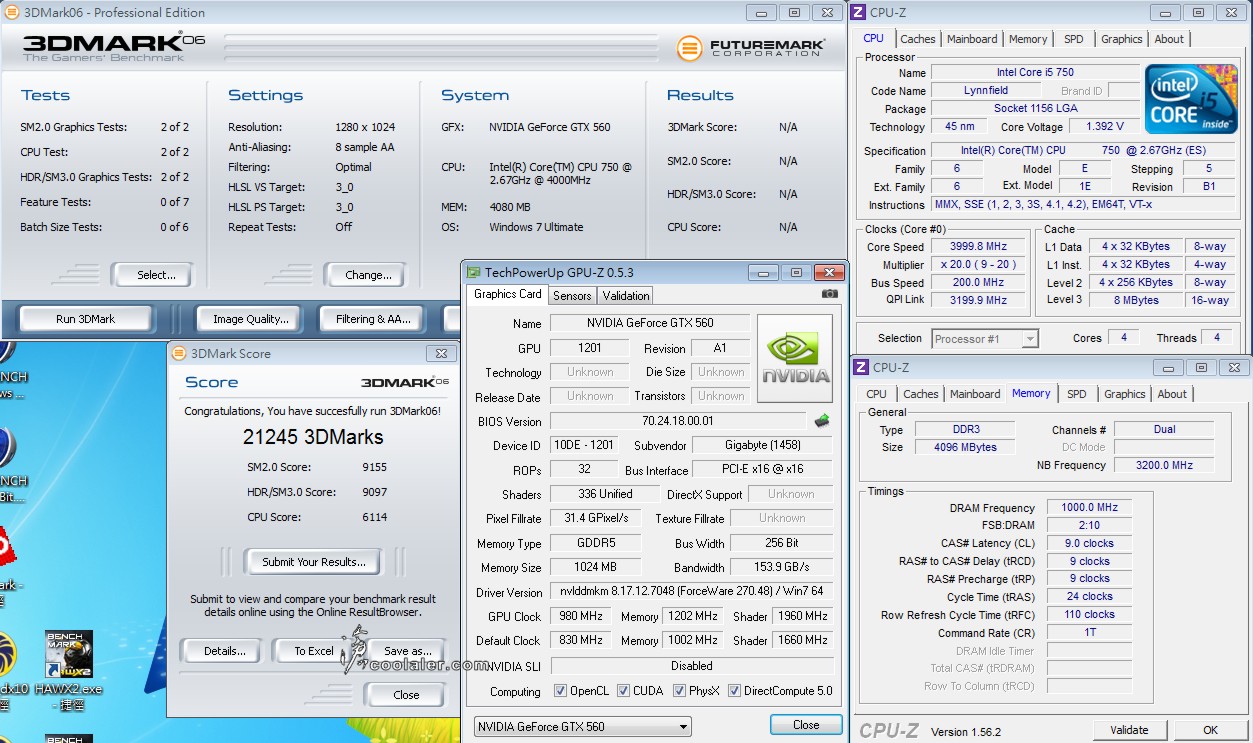This screenshot has width=1253, height=743.
Task: Open the Caches tab in upper CPU-Z
Action: coord(918,39)
